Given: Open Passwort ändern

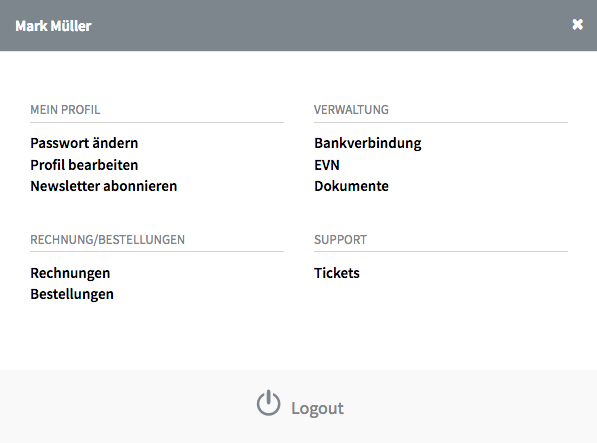Looking at the screenshot, I should pos(84,143).
